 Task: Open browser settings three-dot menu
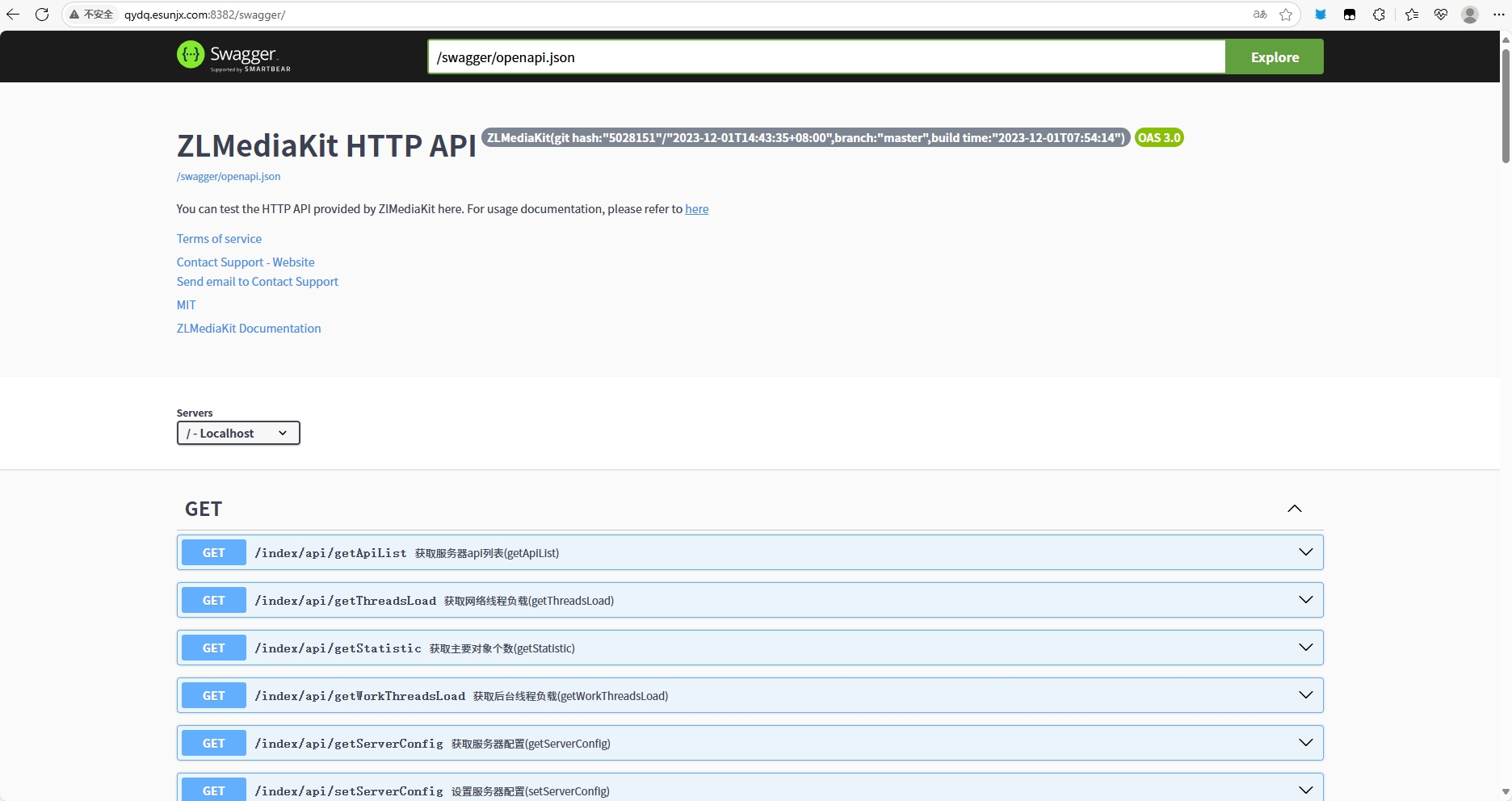tap(1499, 15)
